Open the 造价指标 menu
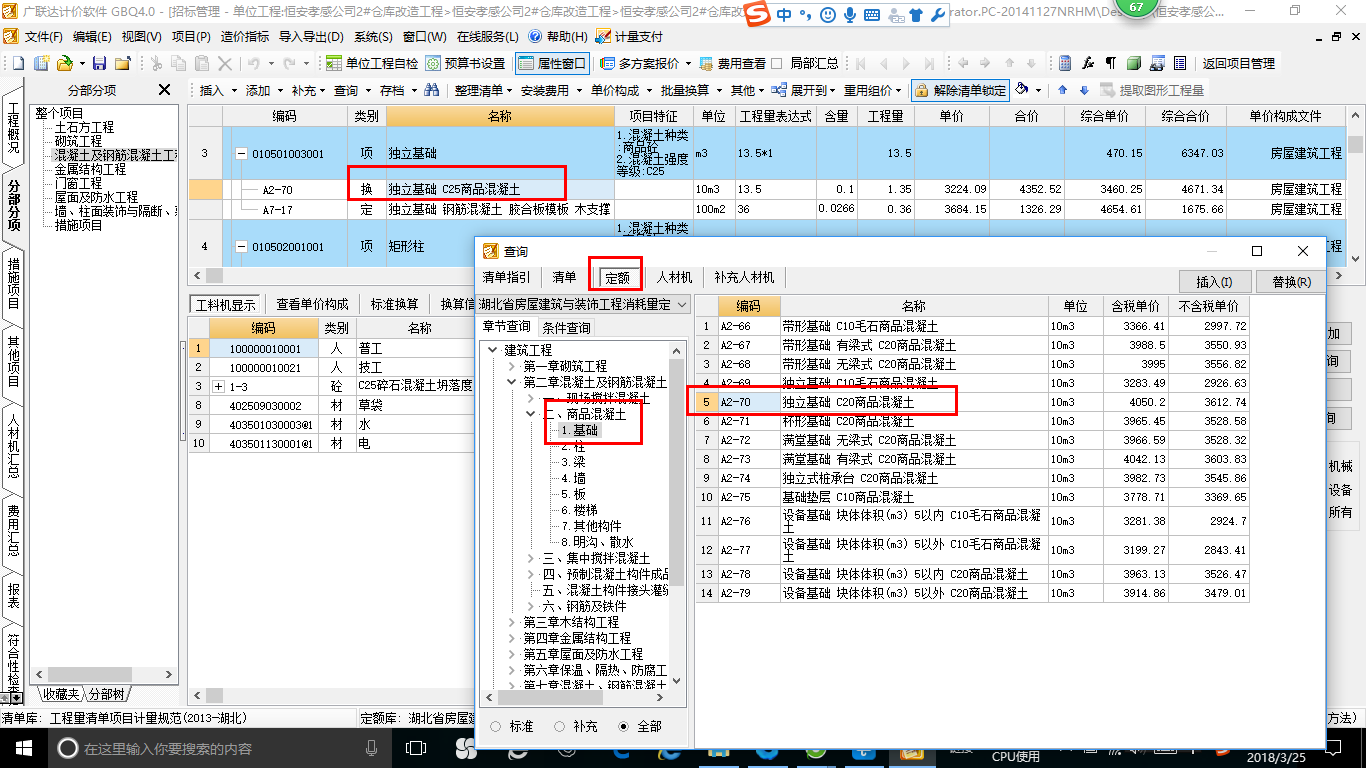This screenshot has height=768, width=1366. (x=244, y=37)
